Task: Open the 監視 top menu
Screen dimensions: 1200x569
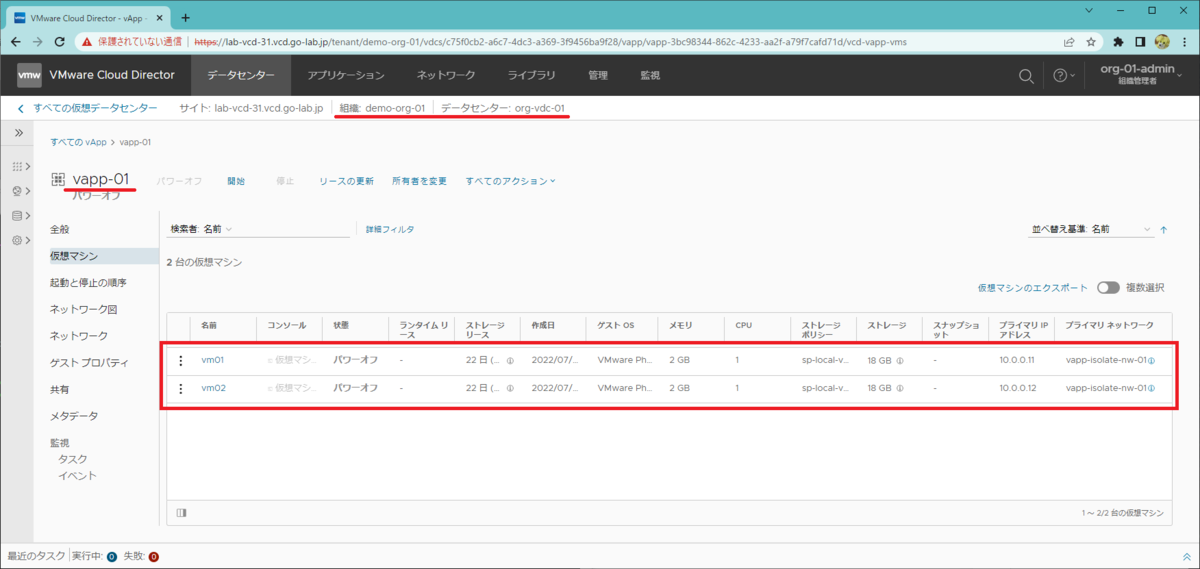Action: tap(650, 75)
